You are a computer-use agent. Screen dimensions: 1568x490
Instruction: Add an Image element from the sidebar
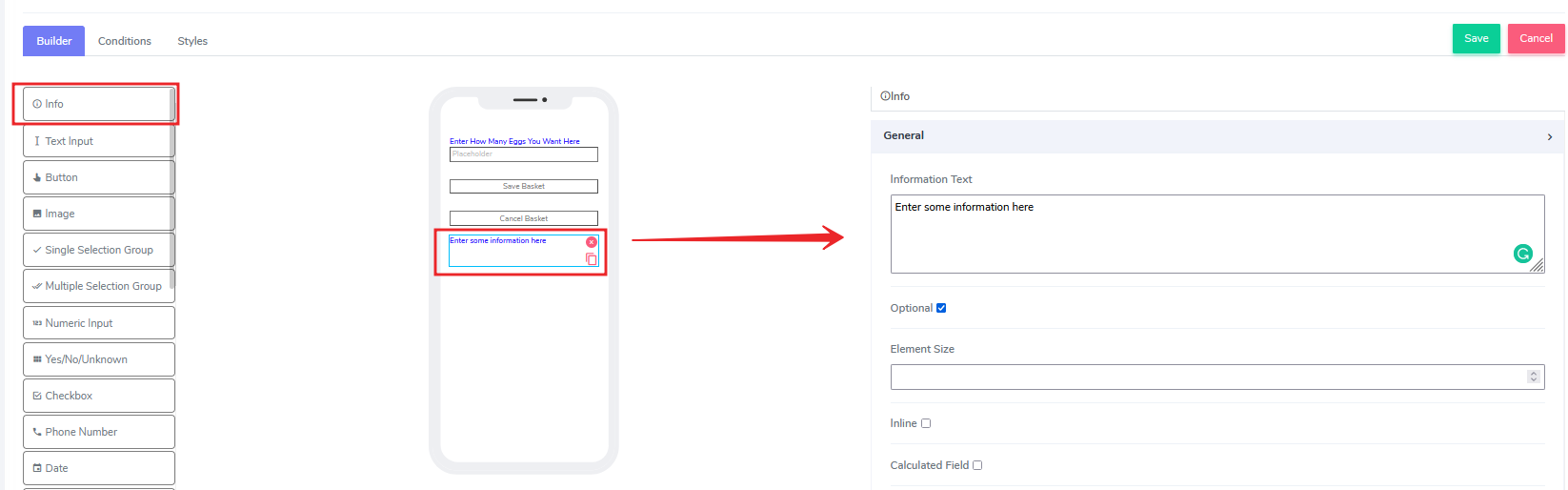pos(98,214)
